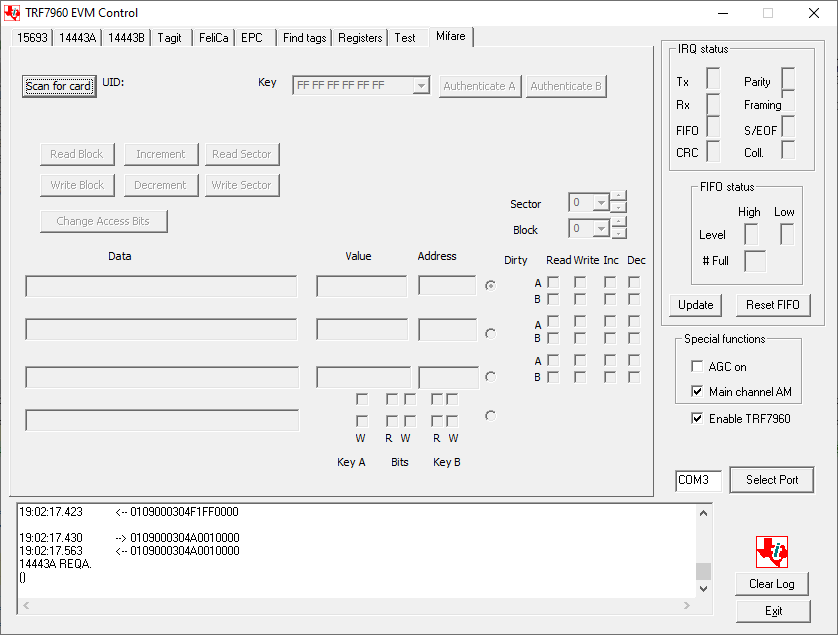The width and height of the screenshot is (840, 635).
Task: Click the Decrement button
Action: tap(161, 185)
